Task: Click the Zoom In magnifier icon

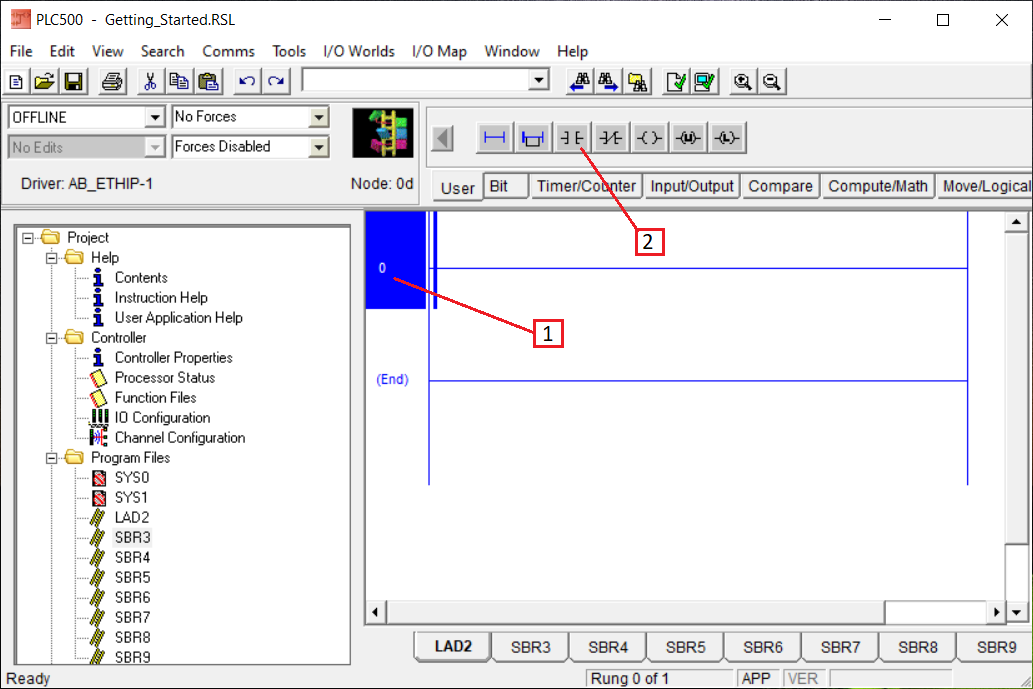Action: point(743,82)
